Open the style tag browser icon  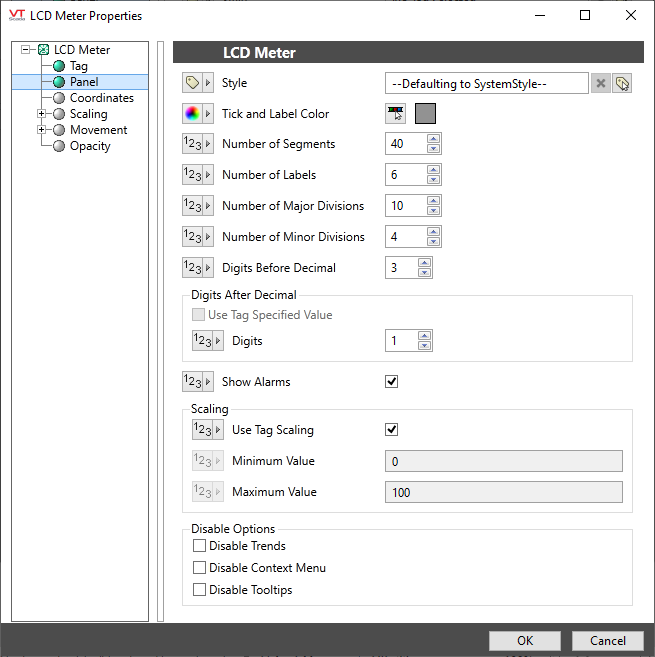(x=622, y=83)
